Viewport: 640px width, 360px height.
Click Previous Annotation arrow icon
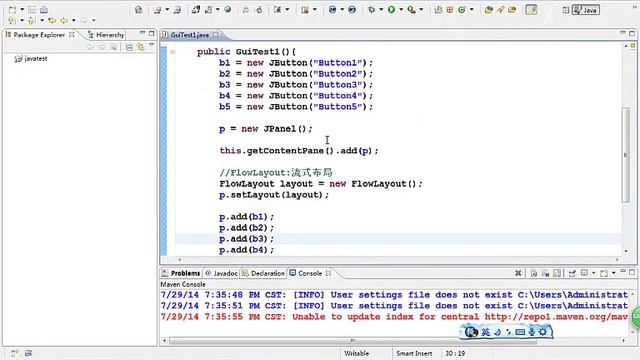(x=32, y=20)
